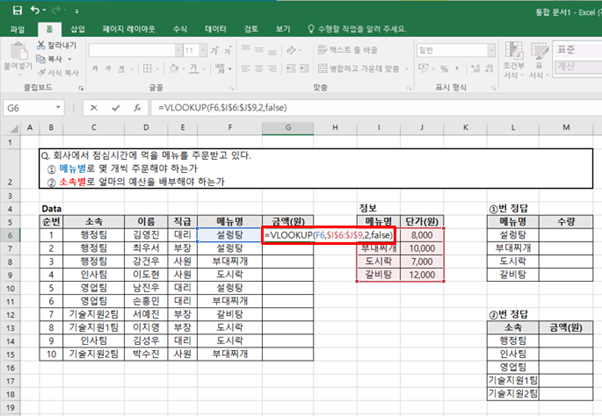Image resolution: width=602 pixels, height=416 pixels.
Task: Switch to the 페이지 레이아웃 tab
Action: [x=129, y=29]
